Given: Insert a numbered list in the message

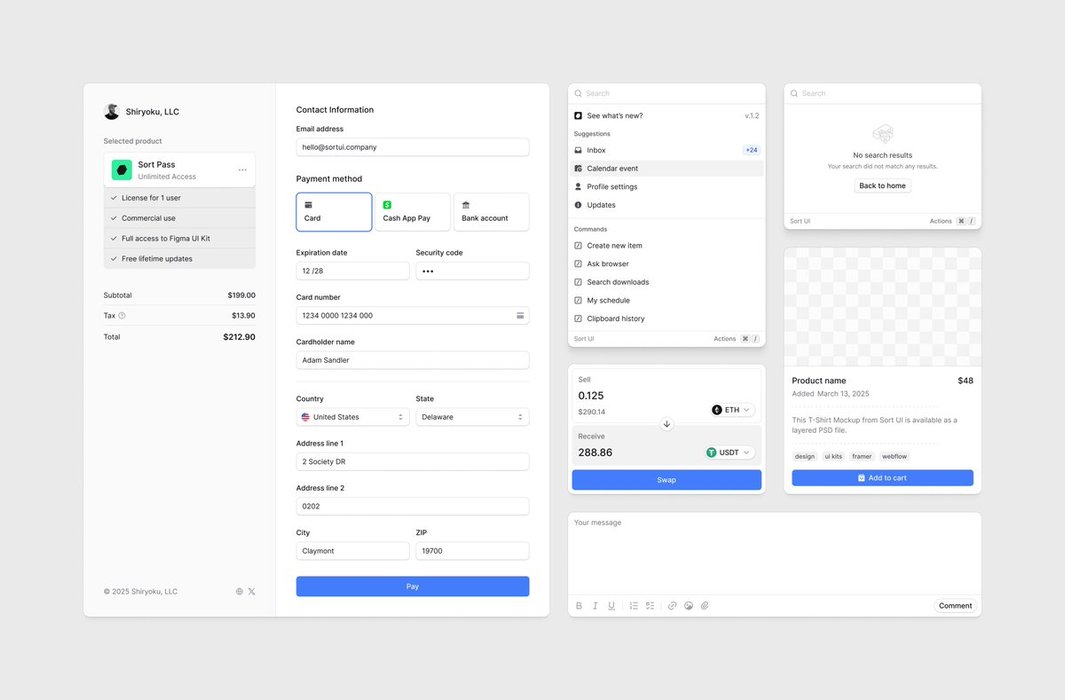Looking at the screenshot, I should [x=633, y=606].
